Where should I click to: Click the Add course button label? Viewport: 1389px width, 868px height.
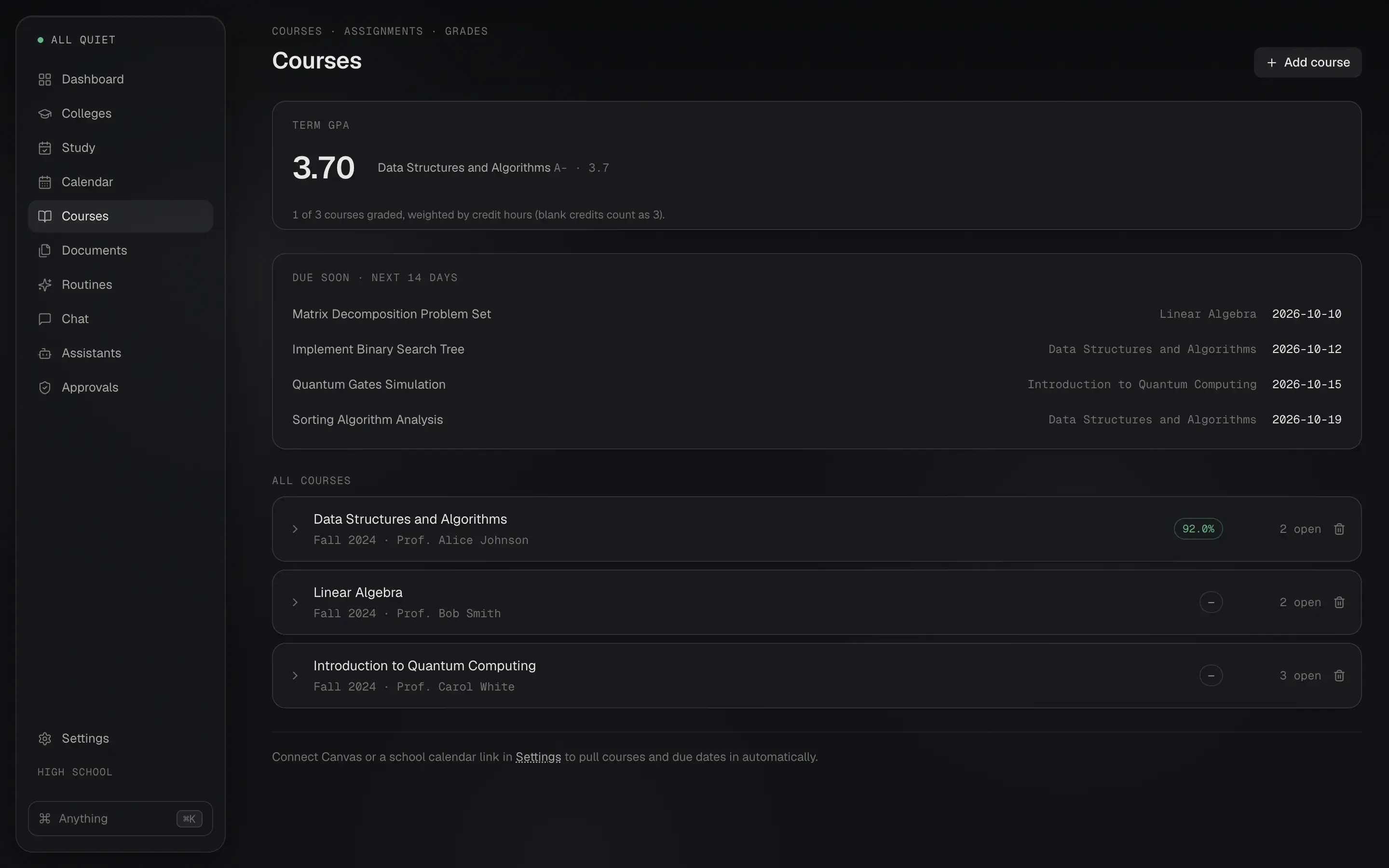point(1317,63)
